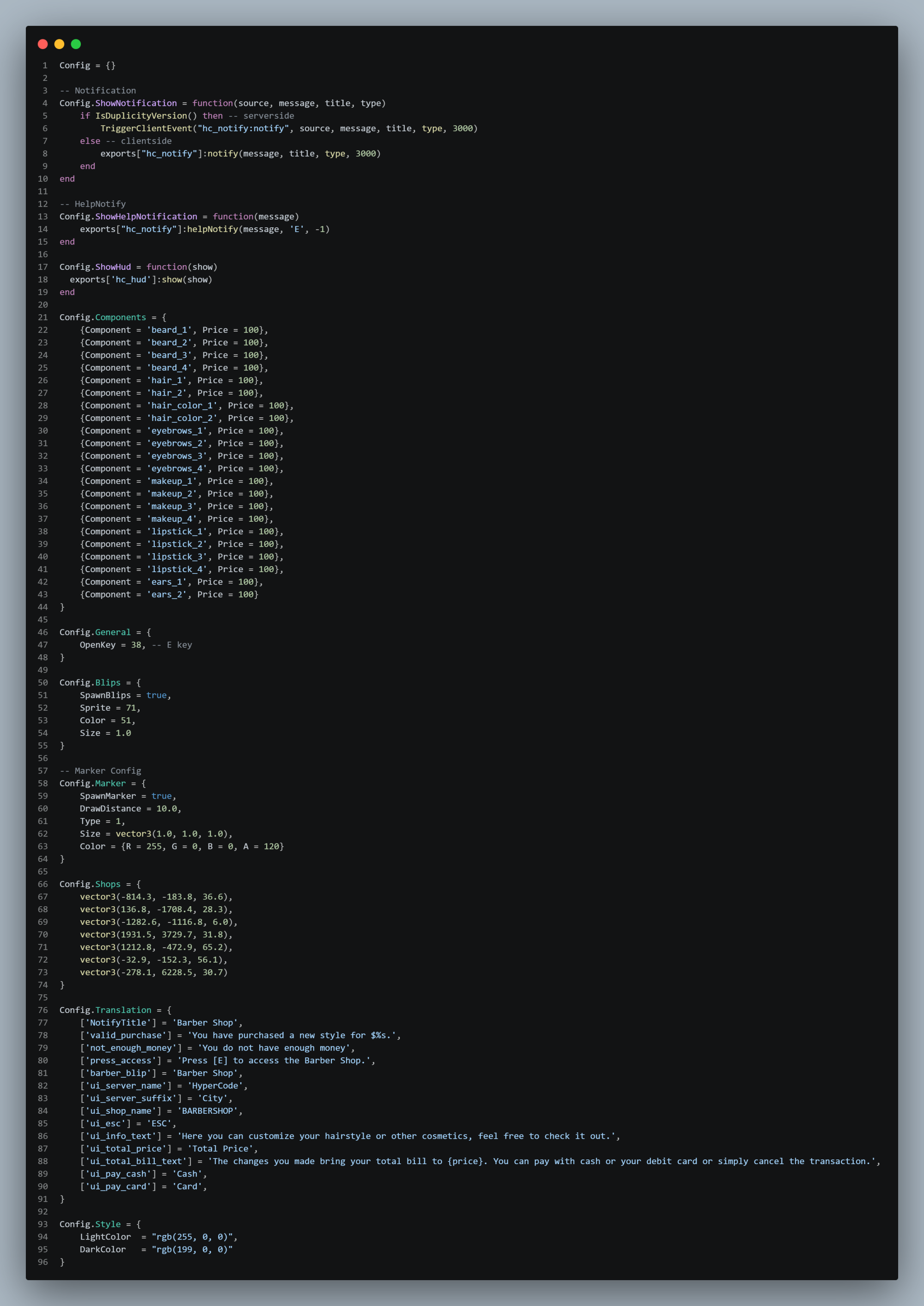Click vector3(1931.5, 3729.7, 31.8) shop entry
924x1306 pixels.
(x=156, y=934)
